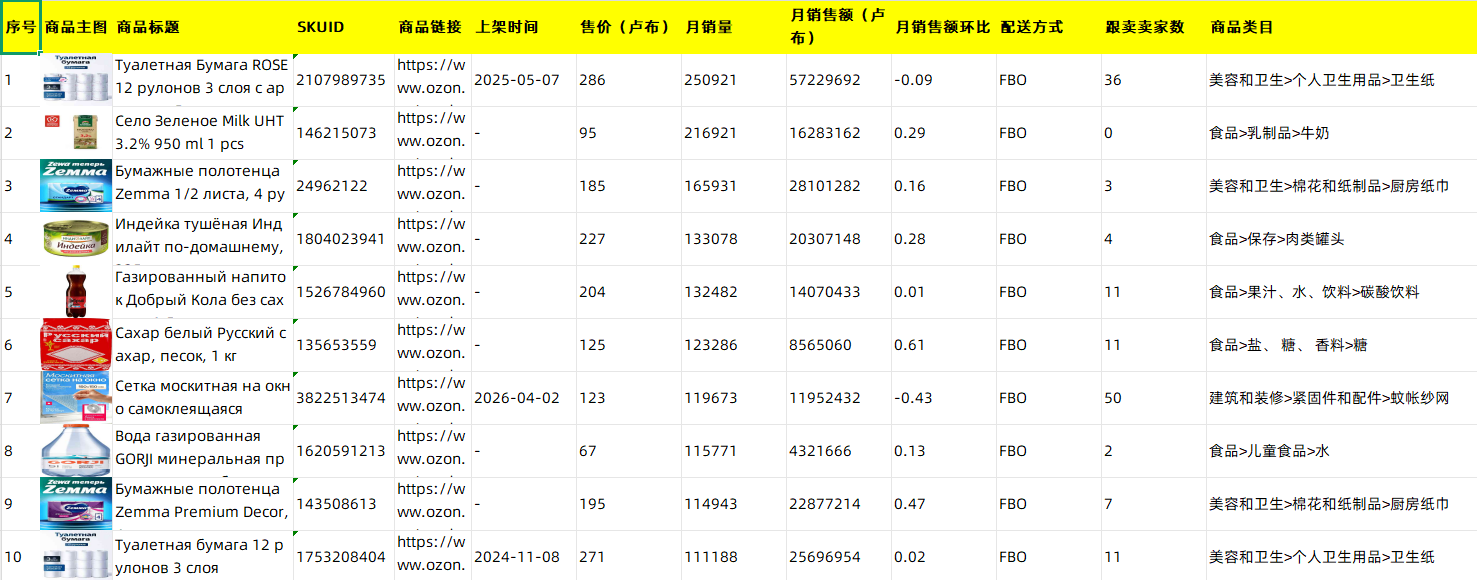Select FBO delivery cell in row 5
1477x580 pixels.
point(1048,292)
